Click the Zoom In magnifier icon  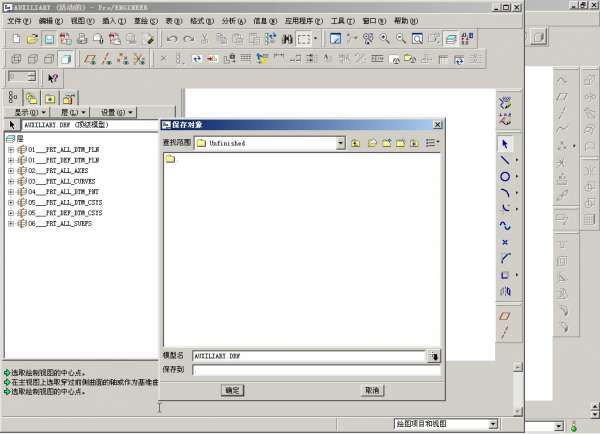coord(384,39)
